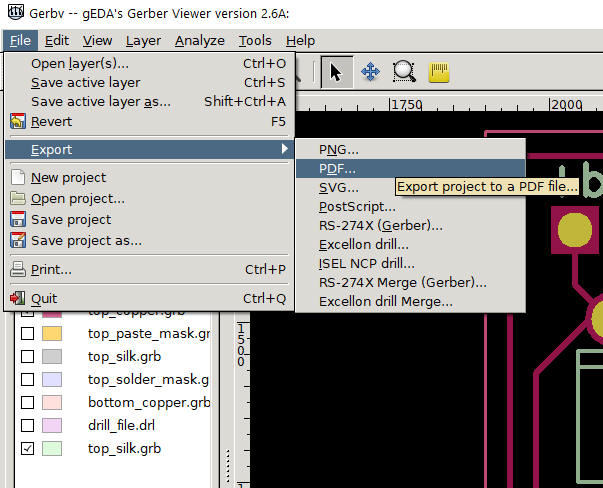The image size is (603, 488).
Task: Click the Quit exit icon
Action: point(17,298)
